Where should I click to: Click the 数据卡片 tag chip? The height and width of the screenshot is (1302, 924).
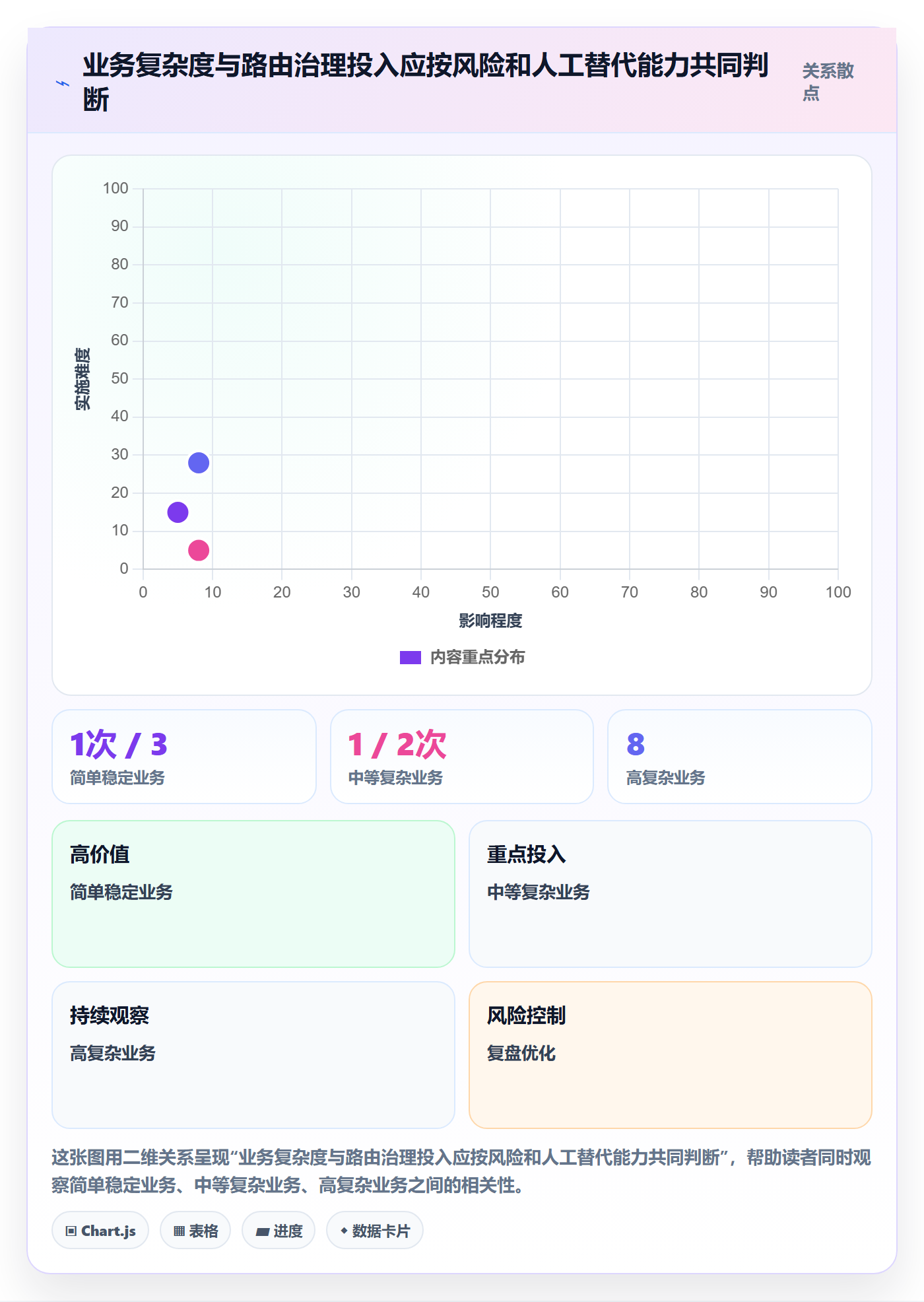pos(375,1230)
